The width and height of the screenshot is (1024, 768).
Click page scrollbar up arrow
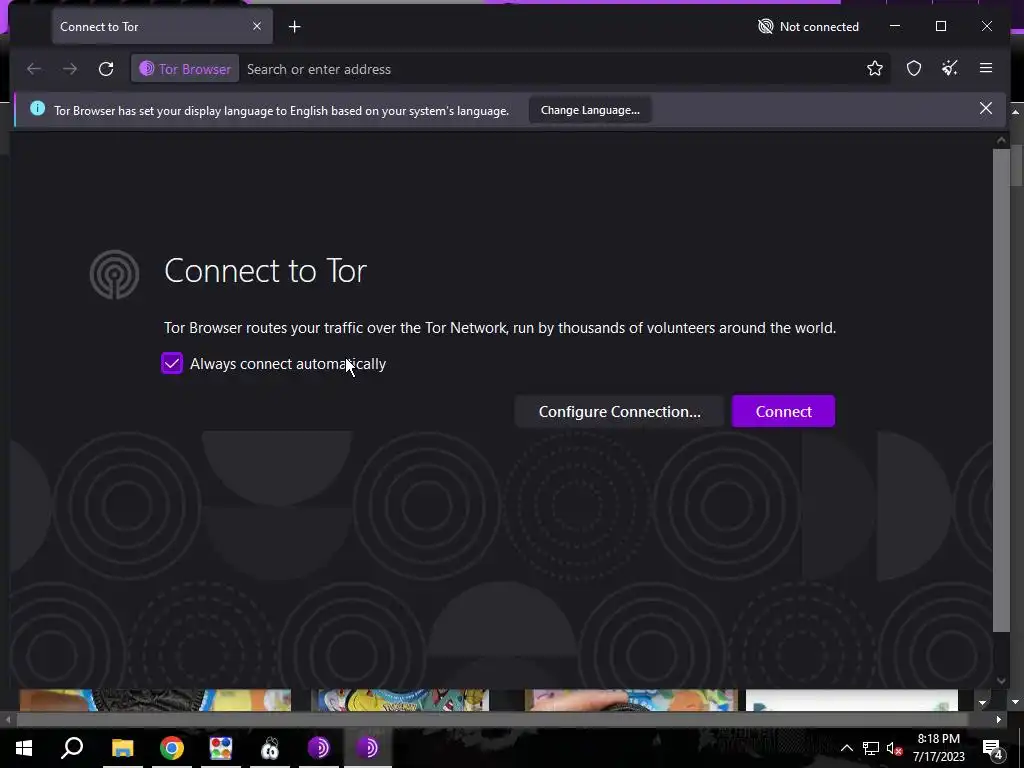click(1001, 140)
